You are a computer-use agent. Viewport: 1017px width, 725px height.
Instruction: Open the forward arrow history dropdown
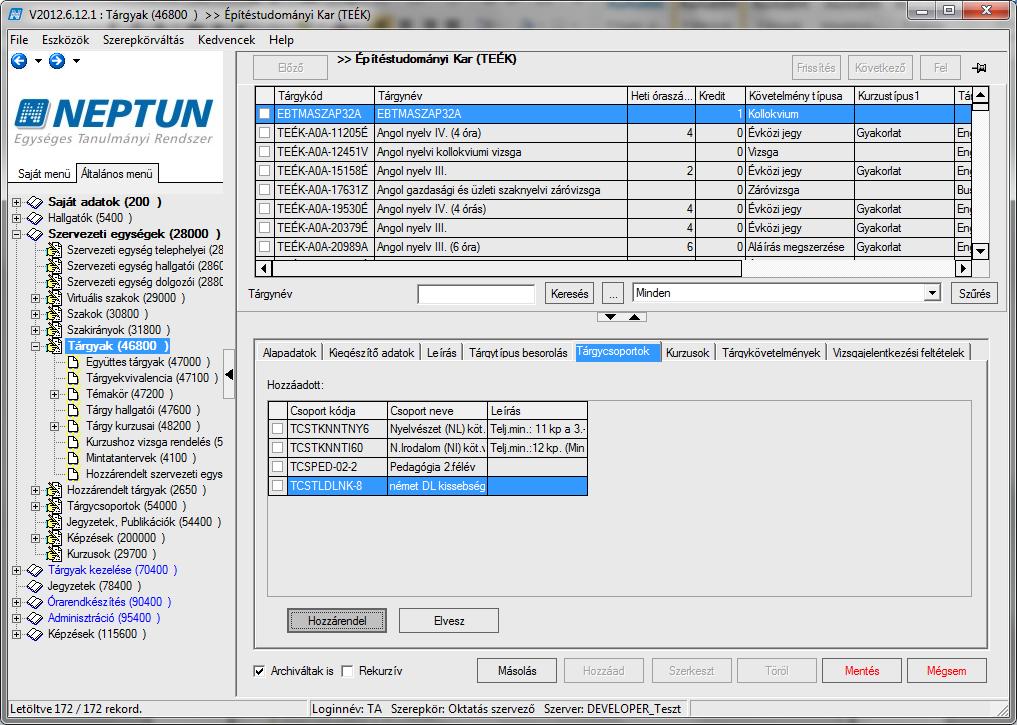point(76,61)
